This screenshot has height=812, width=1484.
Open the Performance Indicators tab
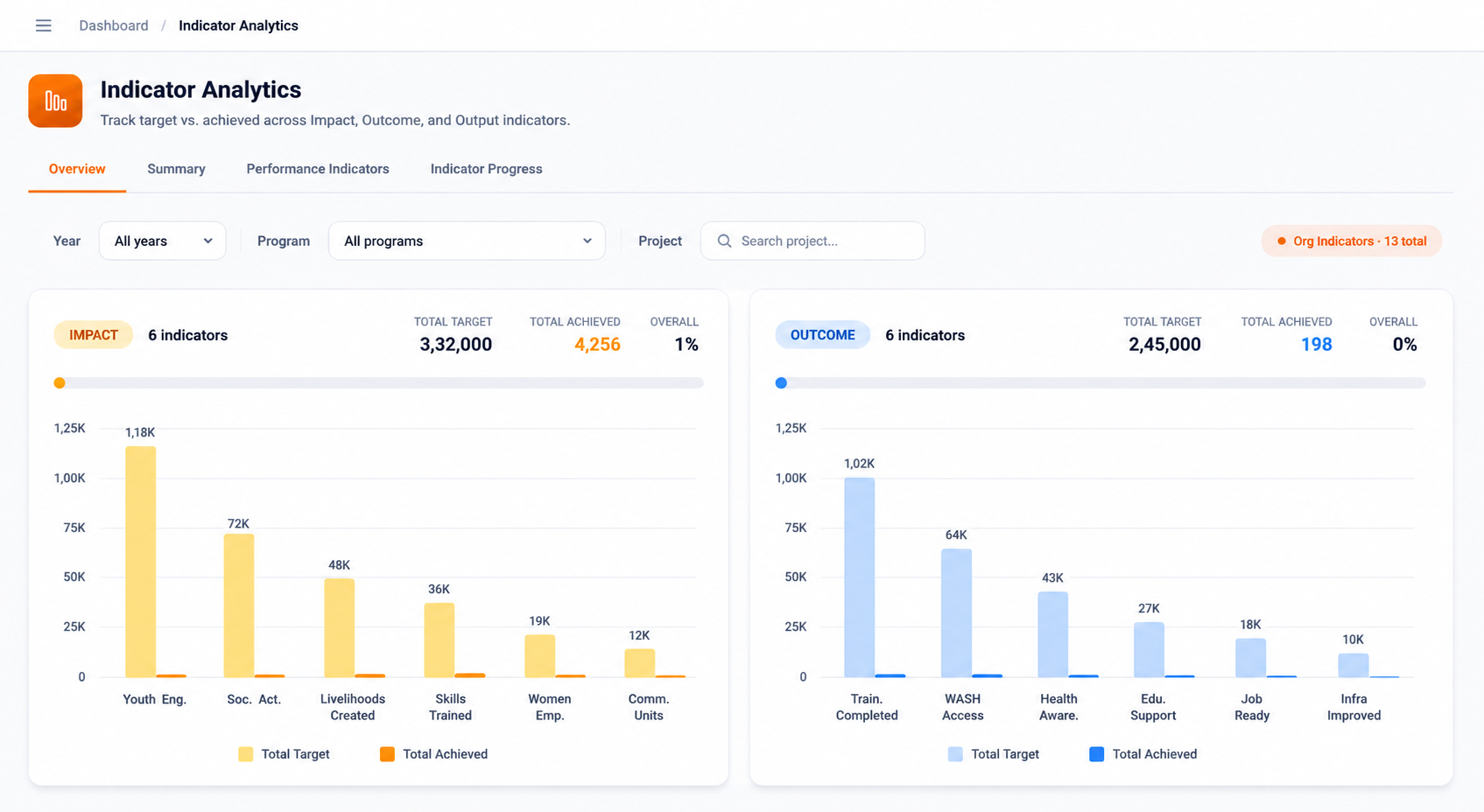[318, 169]
